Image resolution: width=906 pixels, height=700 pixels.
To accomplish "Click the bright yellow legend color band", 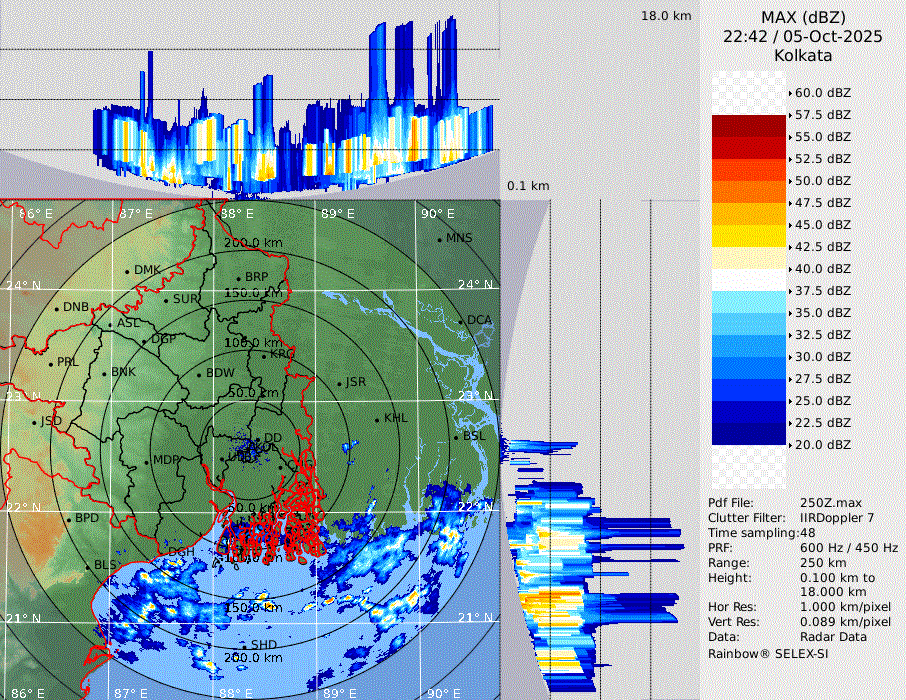I will pyautogui.click(x=749, y=236).
